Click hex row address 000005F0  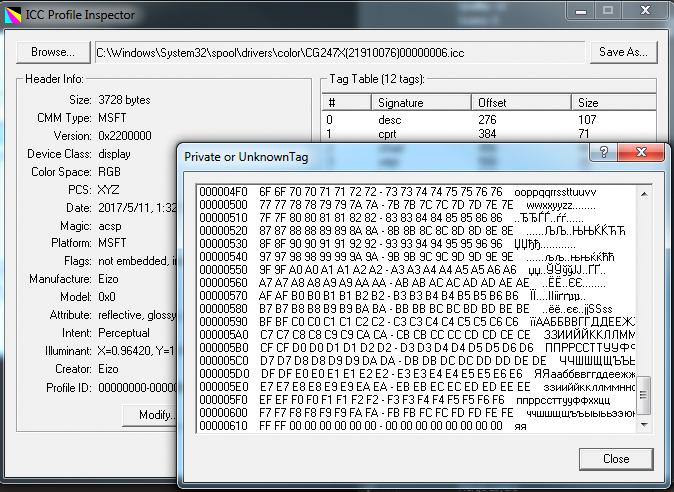(224, 400)
